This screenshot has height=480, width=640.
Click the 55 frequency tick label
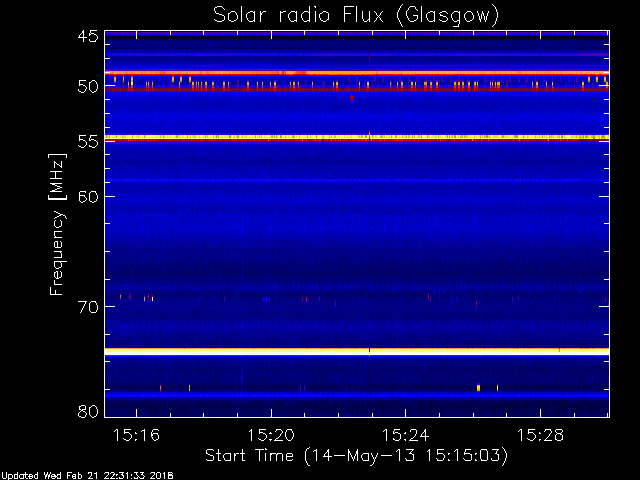tap(88, 142)
